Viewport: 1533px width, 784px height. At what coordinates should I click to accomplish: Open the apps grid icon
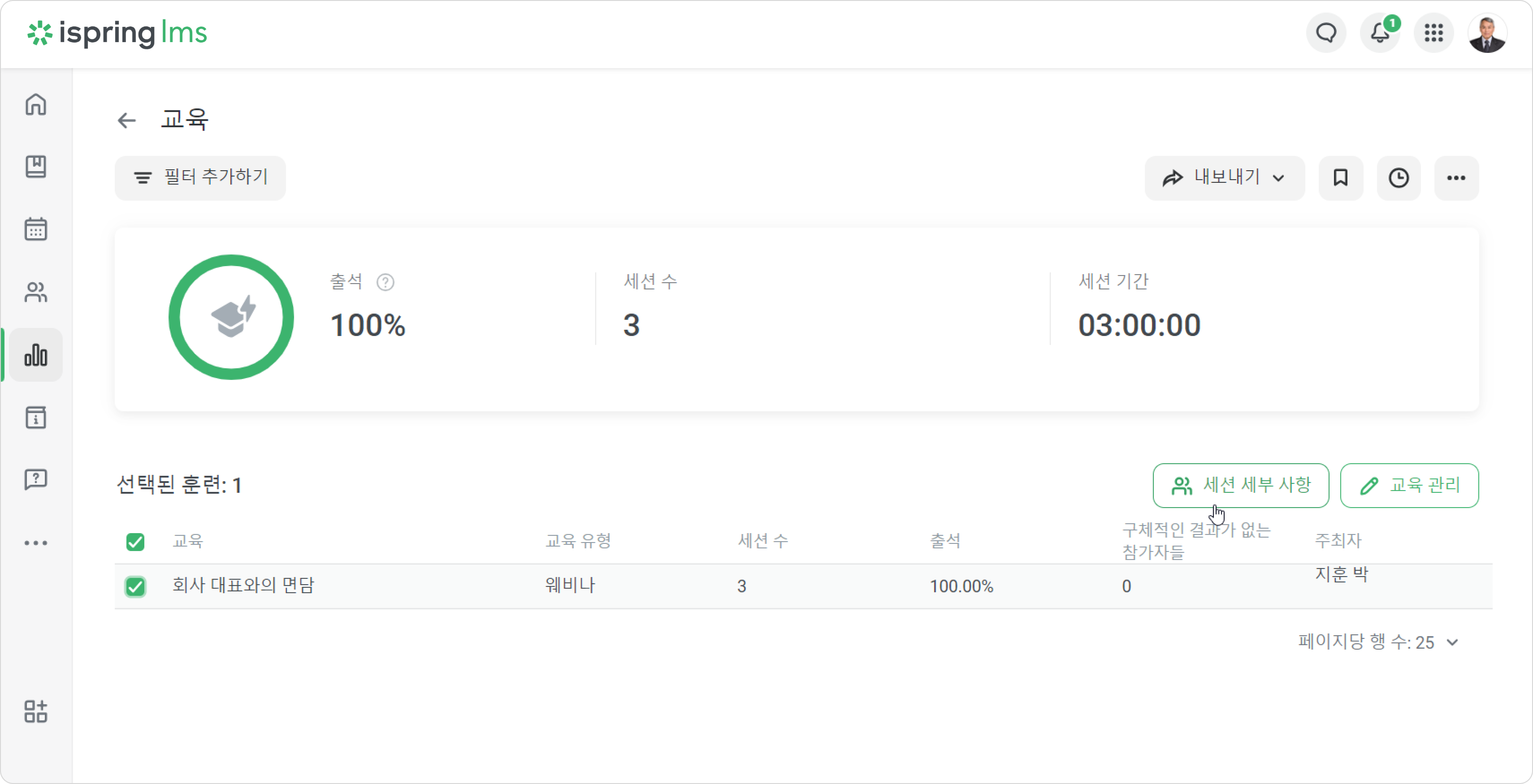coord(1434,33)
